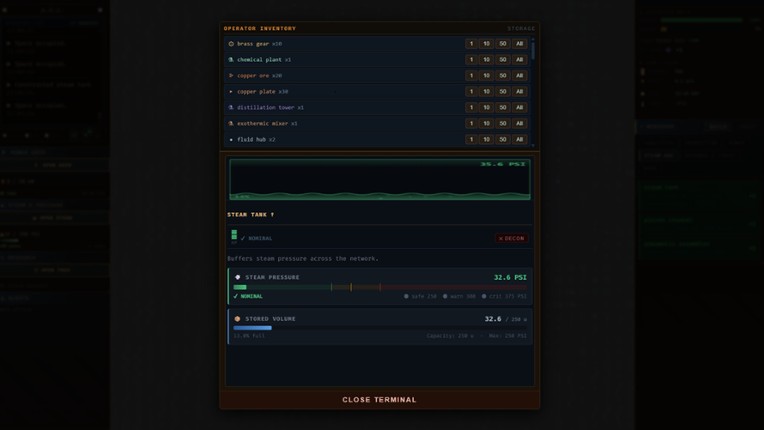Click the brass gear item icon
The image size is (764, 430).
click(231, 44)
